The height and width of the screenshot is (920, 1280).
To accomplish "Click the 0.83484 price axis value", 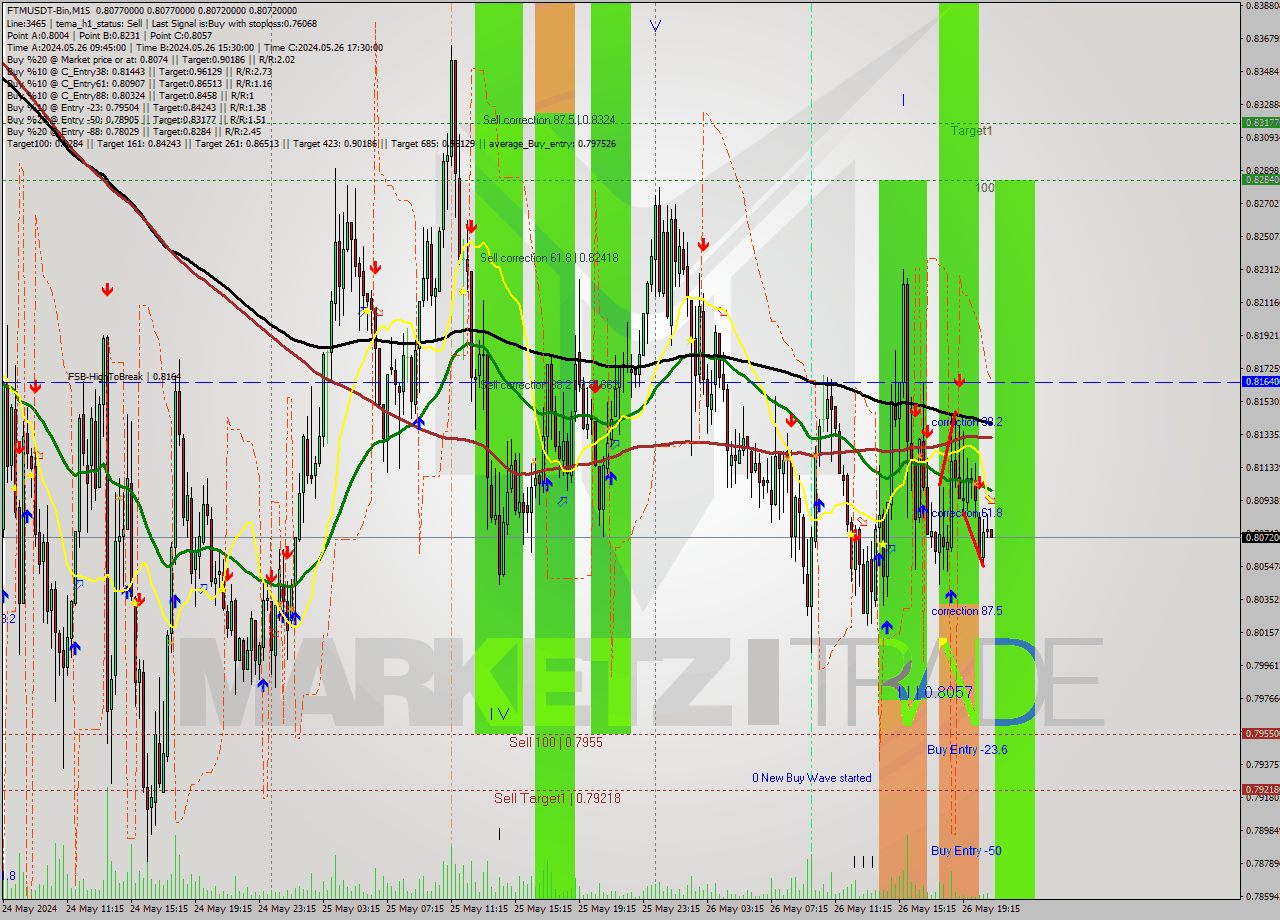I will point(1261,72).
